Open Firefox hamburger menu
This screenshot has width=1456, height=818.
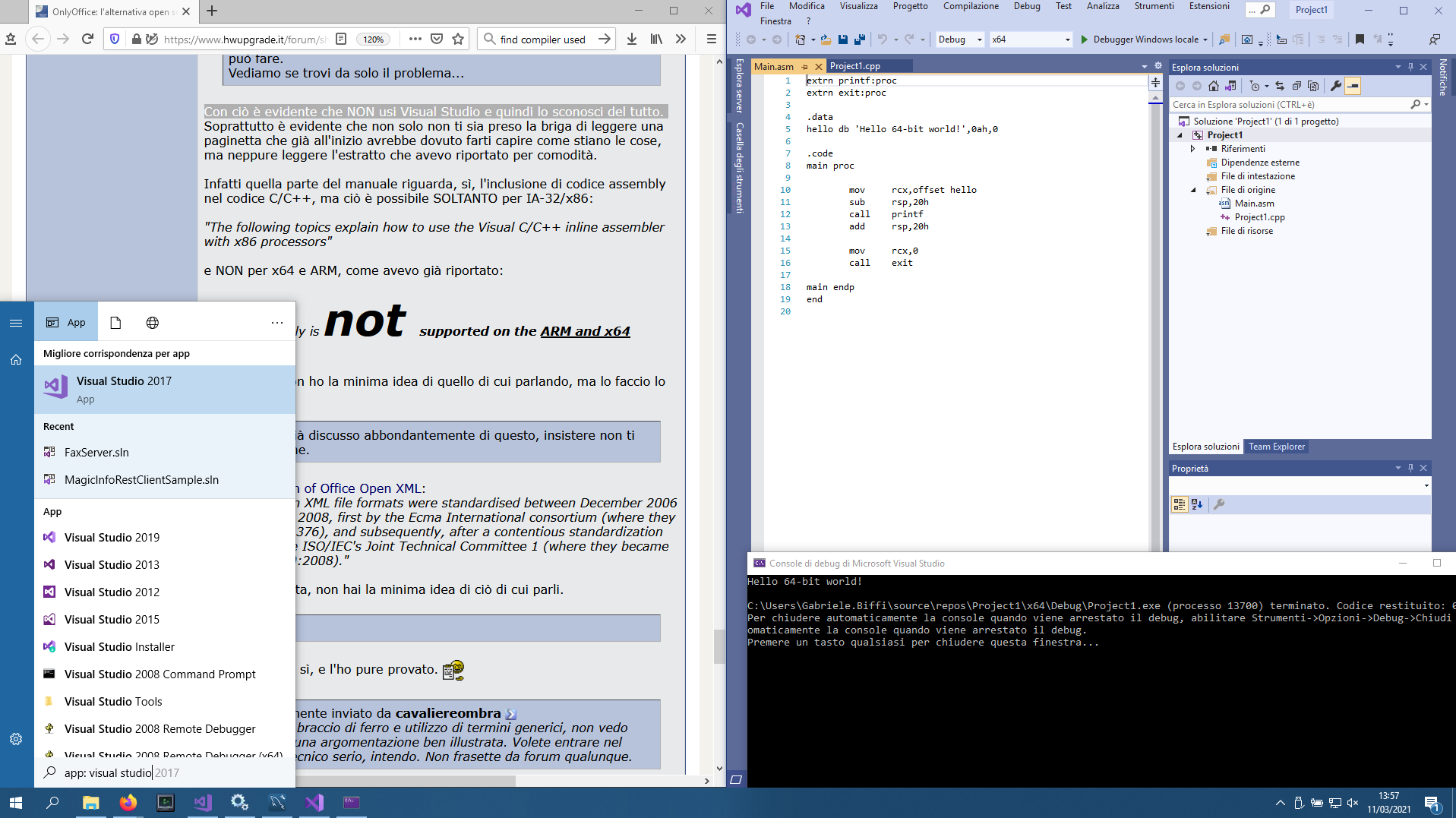pyautogui.click(x=711, y=39)
